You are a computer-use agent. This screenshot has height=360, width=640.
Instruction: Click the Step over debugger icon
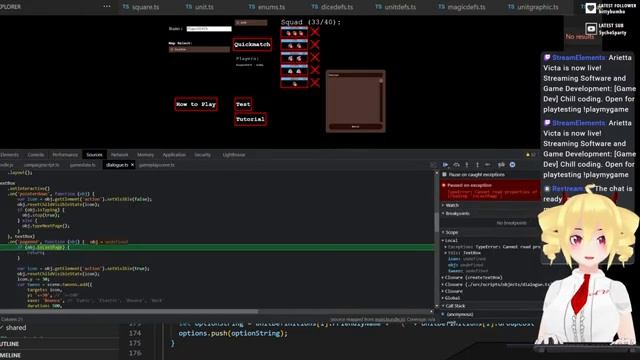[456, 164]
